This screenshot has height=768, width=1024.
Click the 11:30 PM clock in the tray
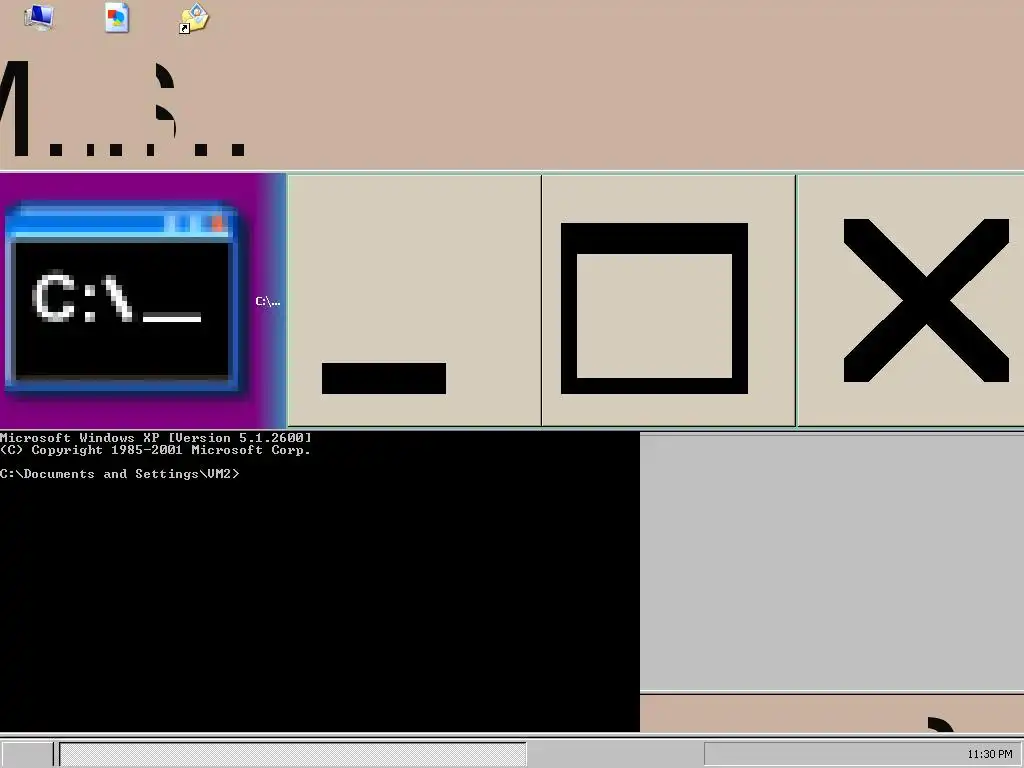point(989,754)
